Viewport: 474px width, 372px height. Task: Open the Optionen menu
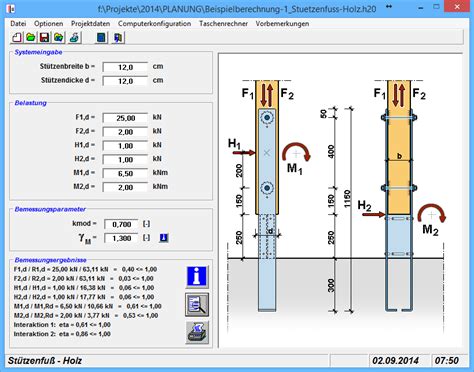[x=48, y=24]
